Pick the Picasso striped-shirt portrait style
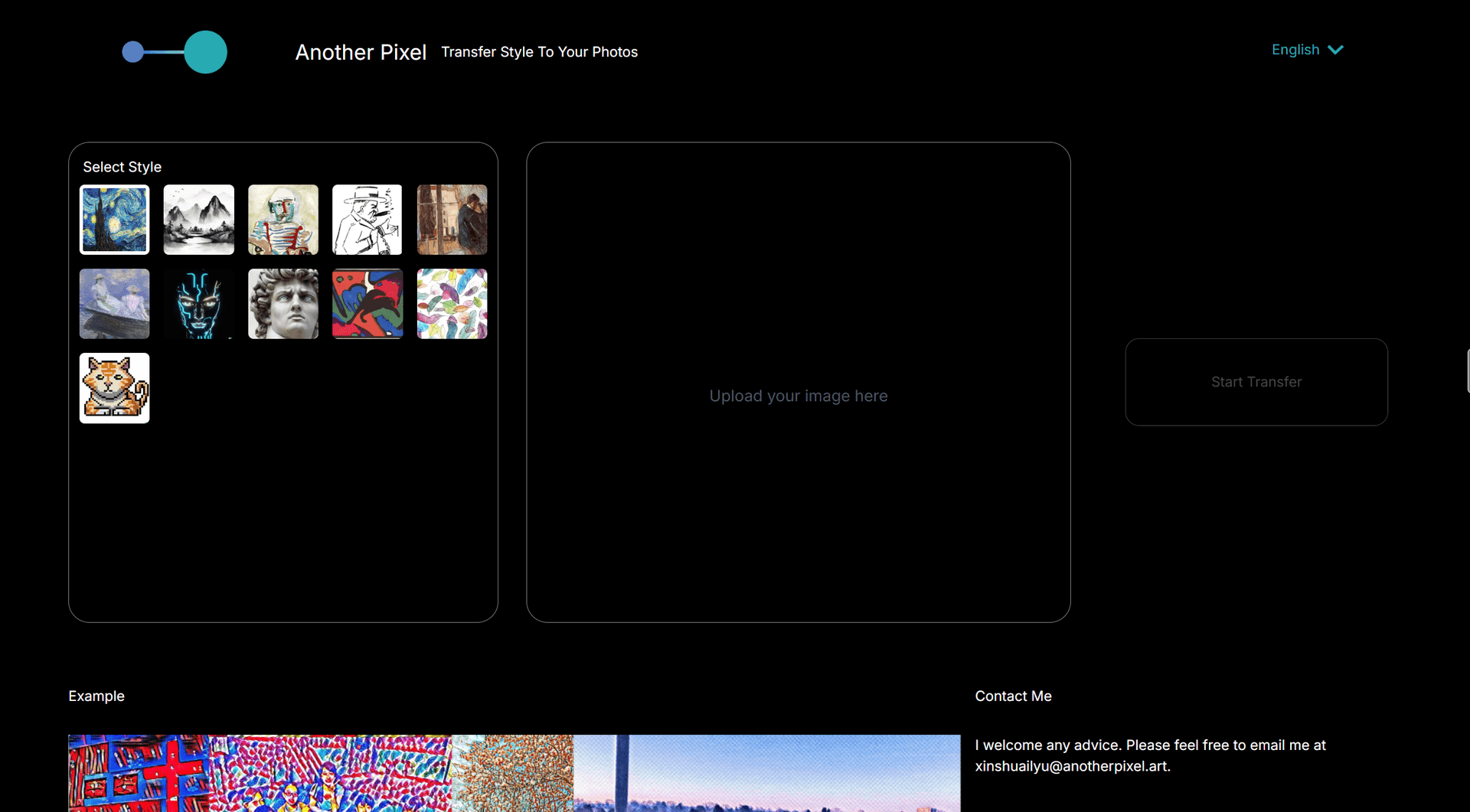This screenshot has width=1470, height=812. click(283, 220)
